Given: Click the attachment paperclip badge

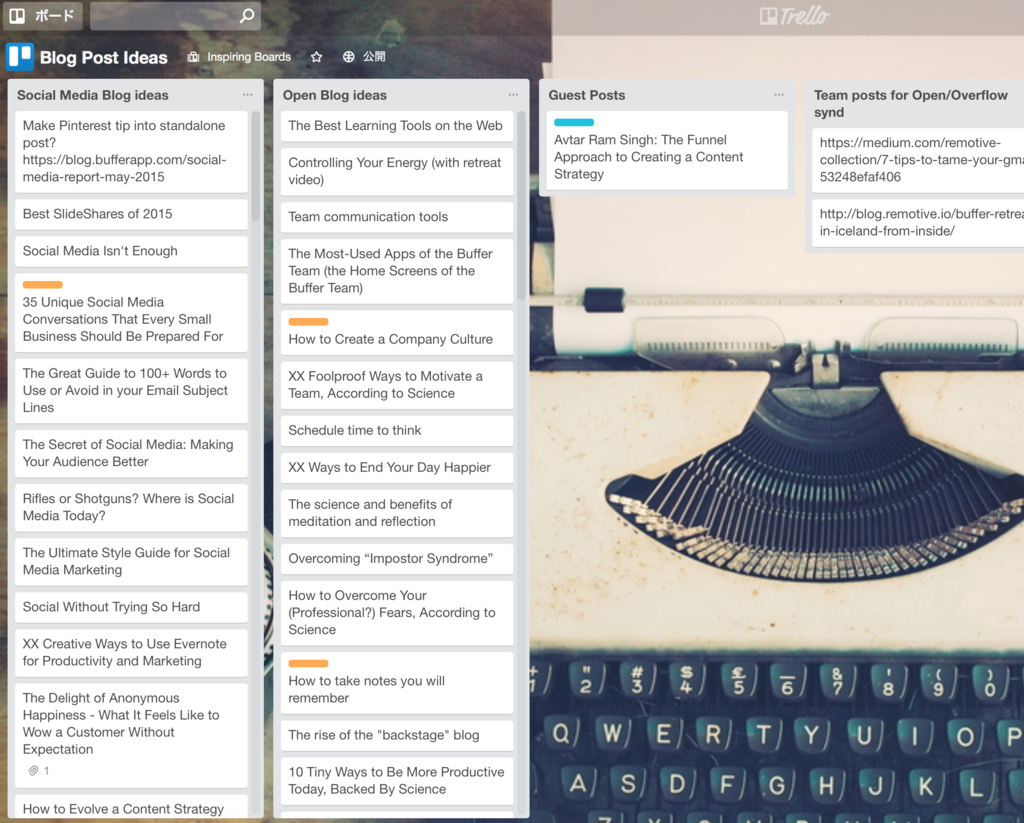Looking at the screenshot, I should tap(39, 771).
